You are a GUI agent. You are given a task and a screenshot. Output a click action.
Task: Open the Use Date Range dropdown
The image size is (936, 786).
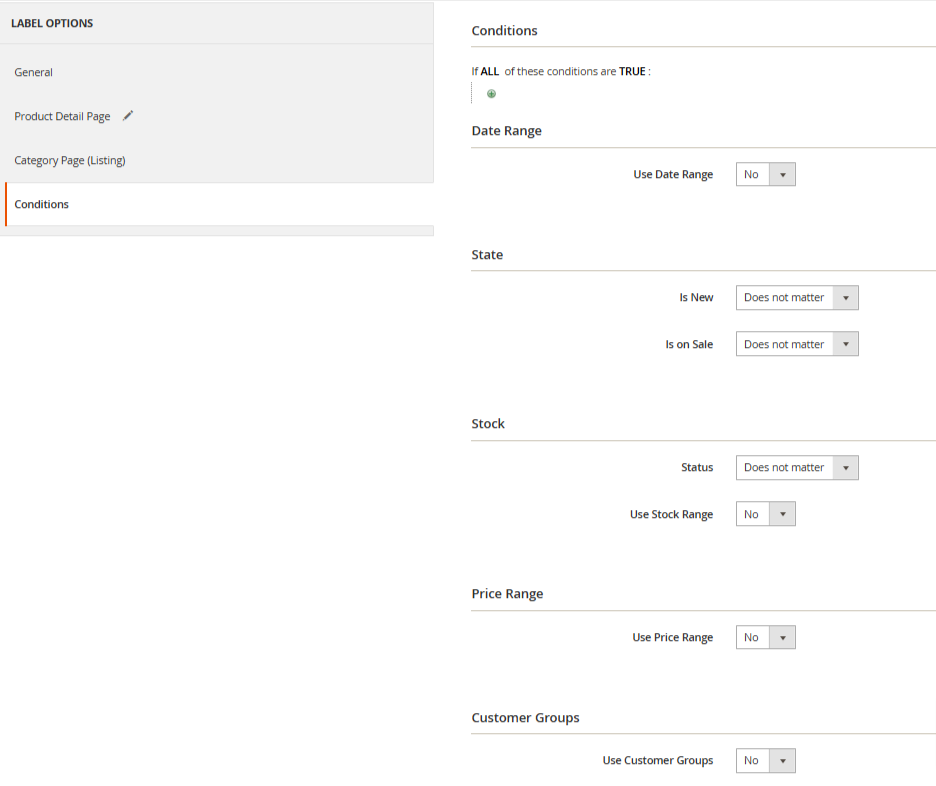[x=765, y=175]
